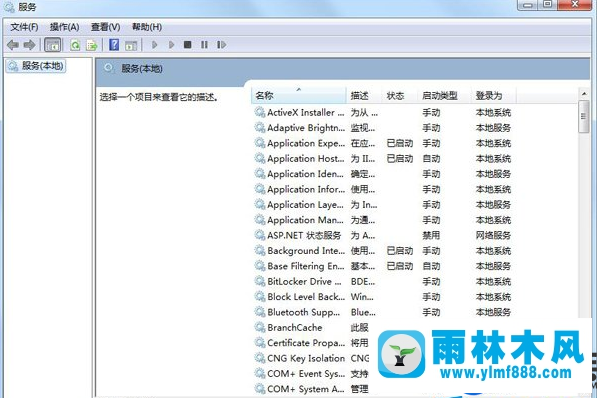Click services icon in window title bar
Viewport: 597px width, 398px height.
coord(9,7)
